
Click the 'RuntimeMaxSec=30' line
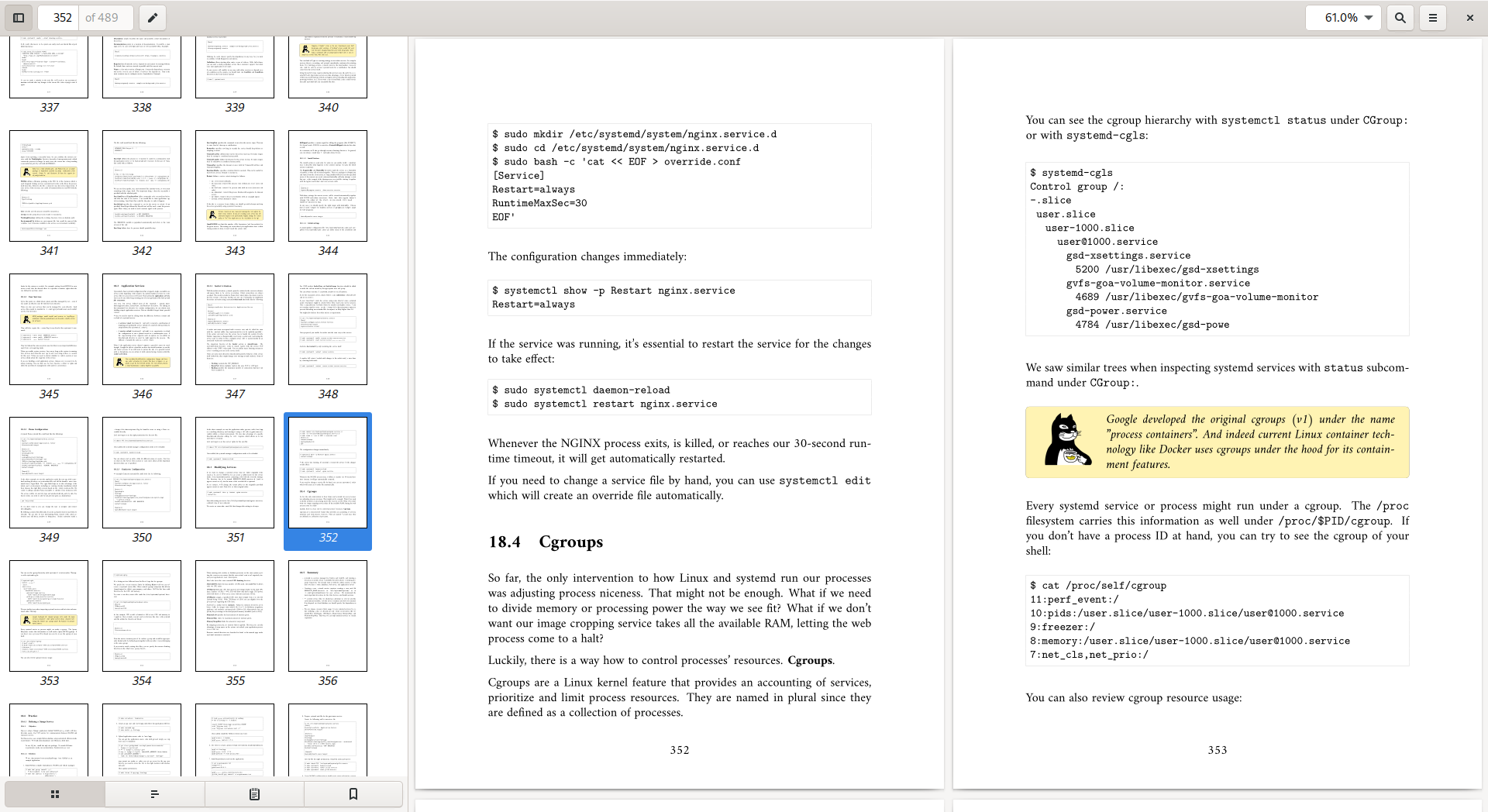[x=539, y=203]
